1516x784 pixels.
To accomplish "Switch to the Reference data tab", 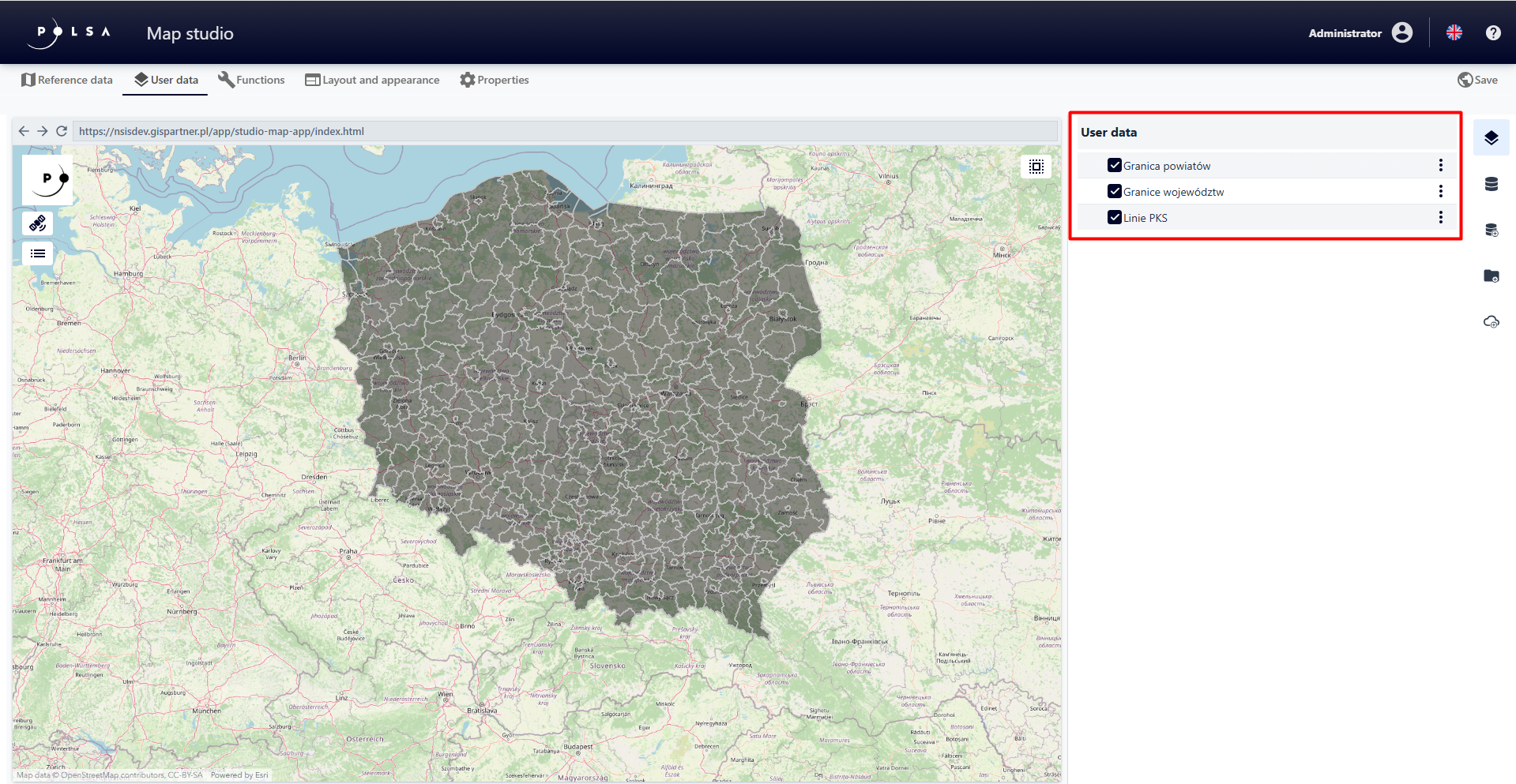I will tap(67, 80).
